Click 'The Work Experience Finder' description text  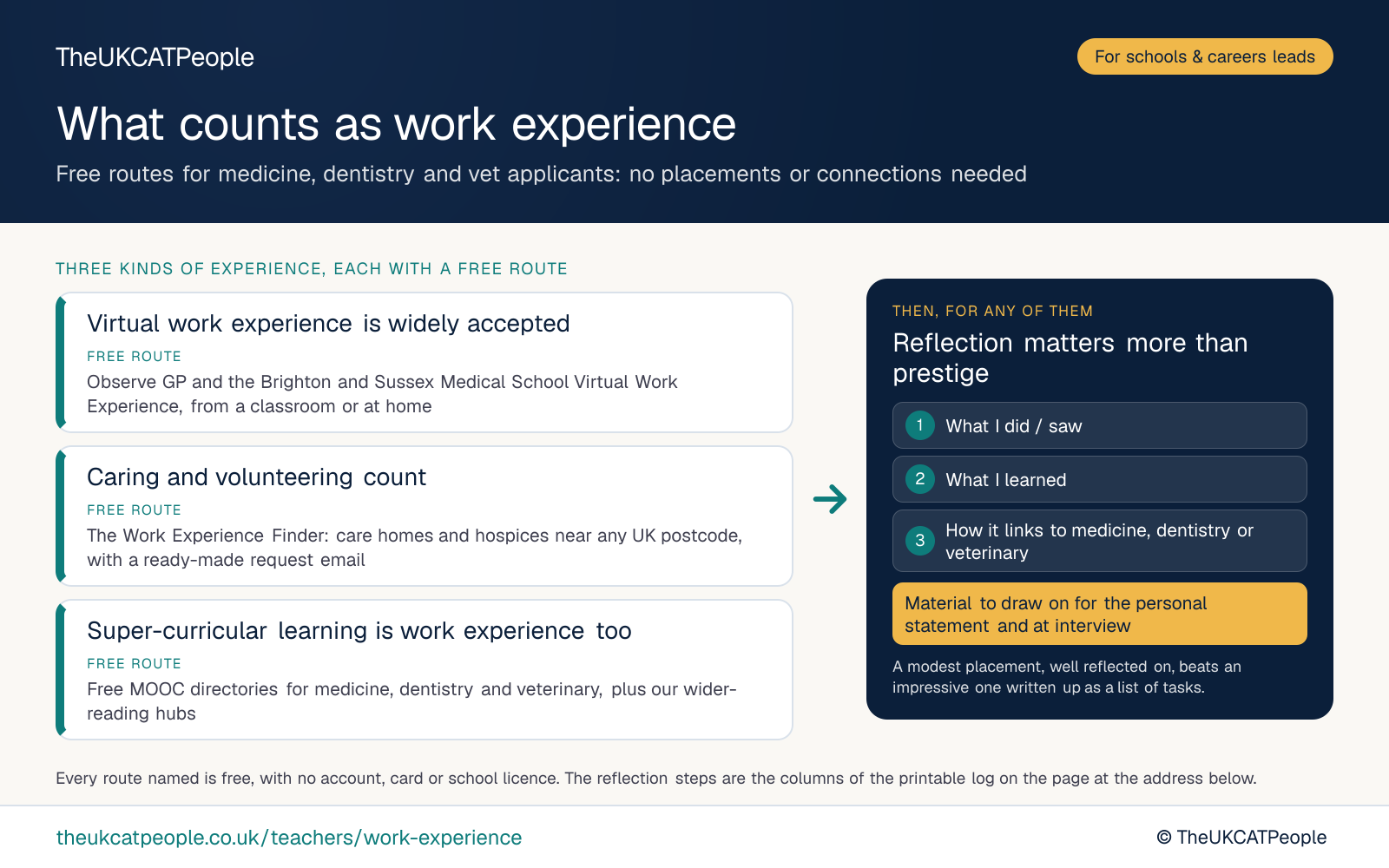click(x=414, y=548)
